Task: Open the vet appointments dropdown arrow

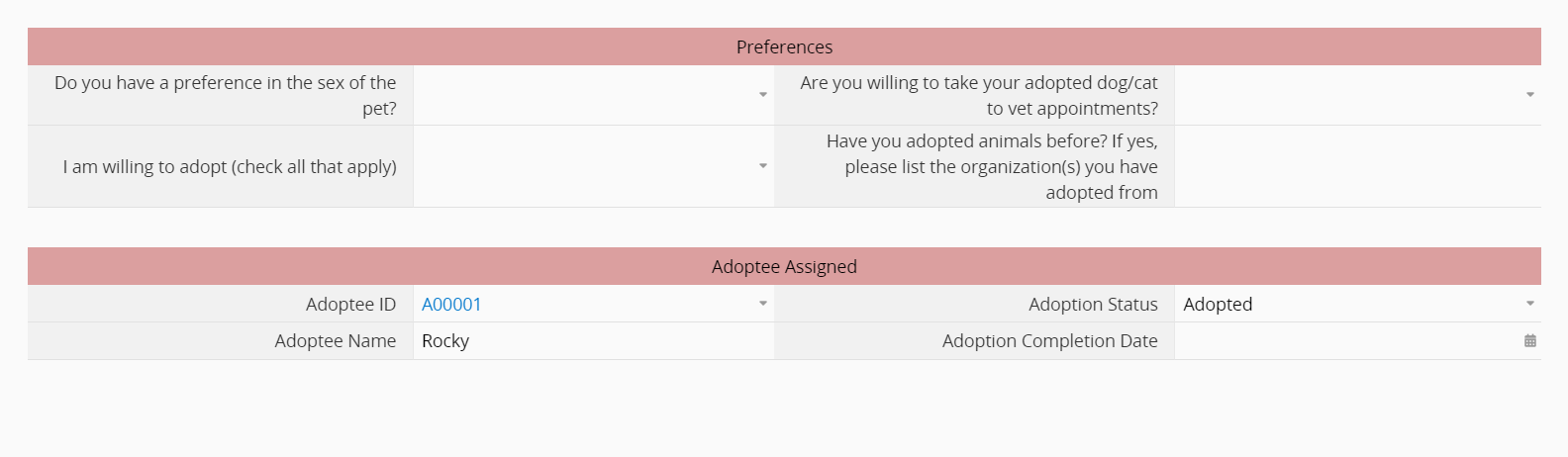Action: tap(1530, 95)
